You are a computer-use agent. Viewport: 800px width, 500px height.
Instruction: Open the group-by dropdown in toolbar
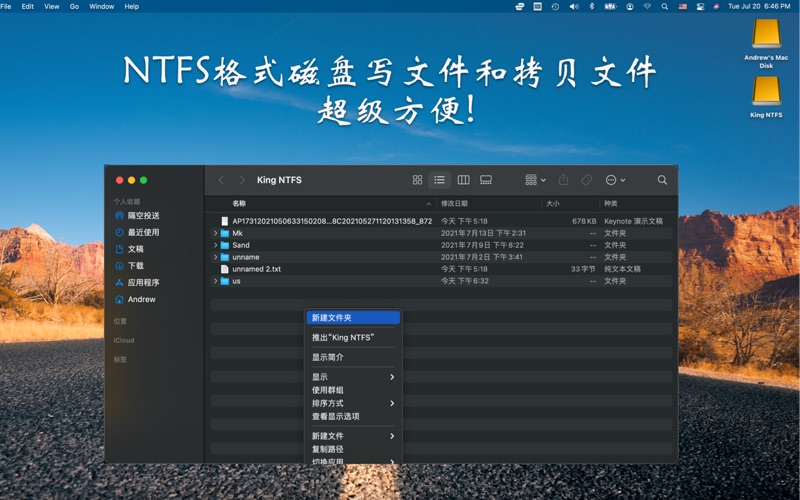[x=536, y=180]
